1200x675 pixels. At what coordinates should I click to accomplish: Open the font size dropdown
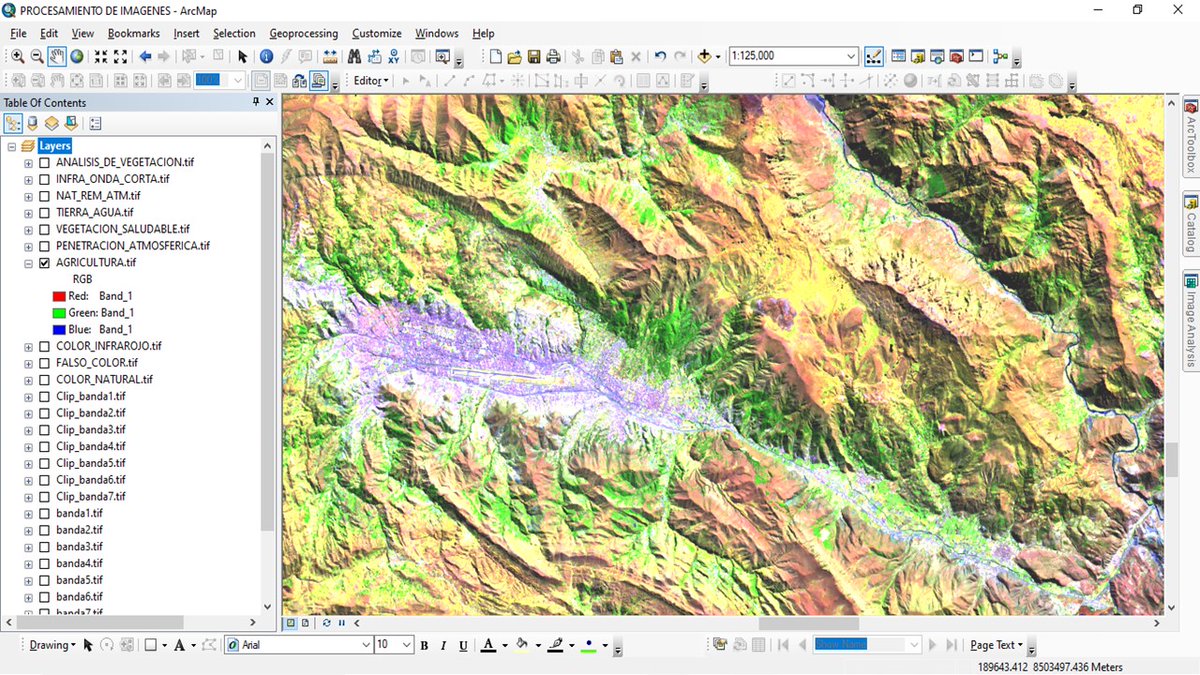407,646
